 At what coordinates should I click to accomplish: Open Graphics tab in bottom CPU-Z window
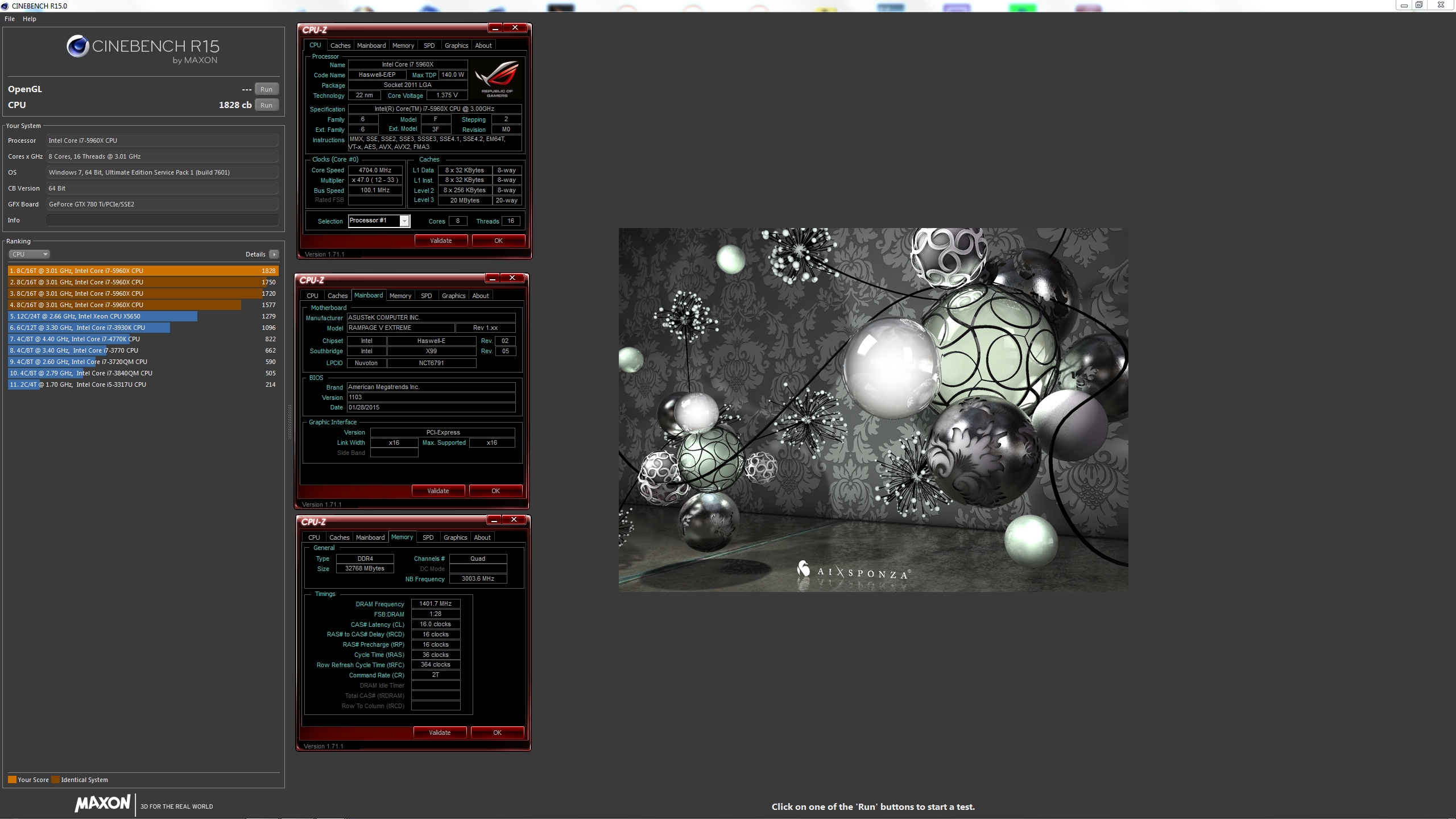point(456,537)
